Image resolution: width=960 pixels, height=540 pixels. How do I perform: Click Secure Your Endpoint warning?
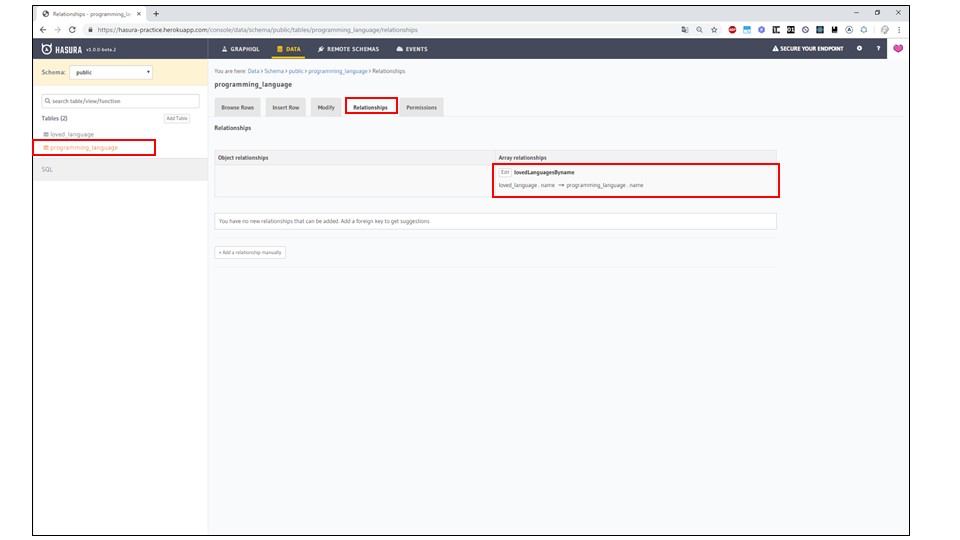(808, 48)
